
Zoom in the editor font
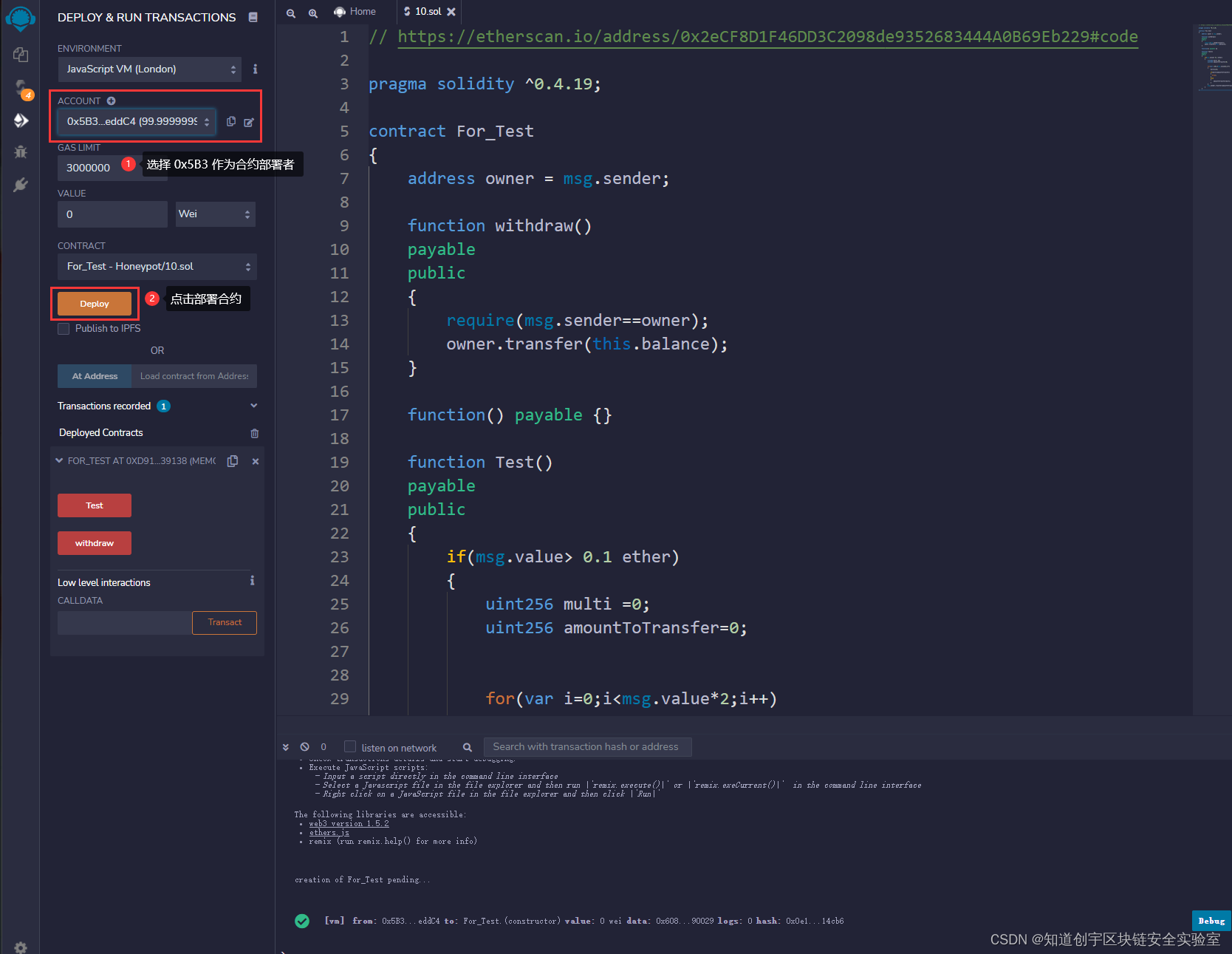313,13
